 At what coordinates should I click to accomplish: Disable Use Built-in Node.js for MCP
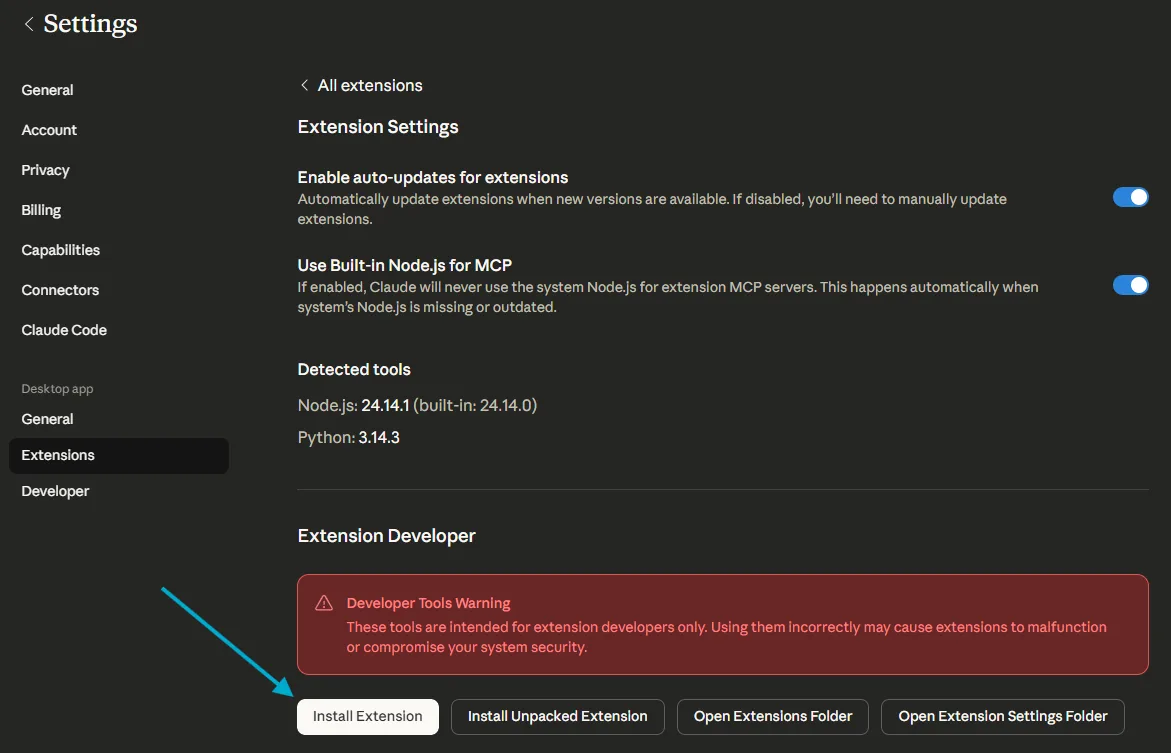pos(1130,284)
